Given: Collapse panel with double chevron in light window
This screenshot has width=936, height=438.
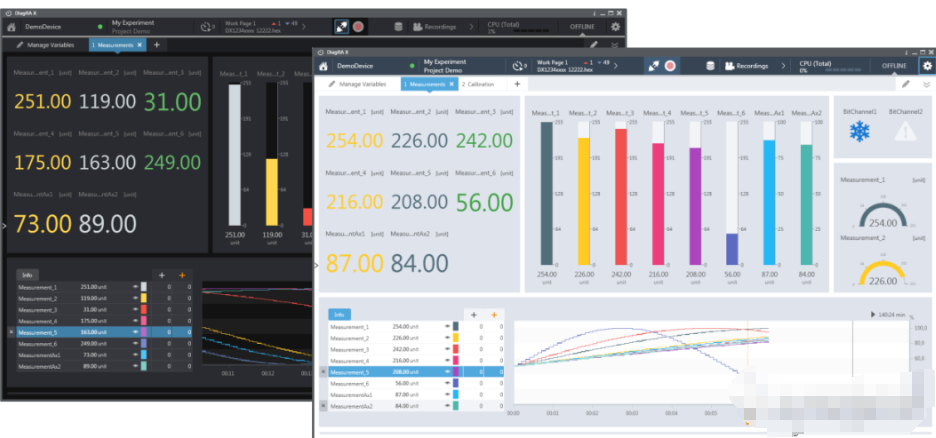Looking at the screenshot, I should coord(926,85).
